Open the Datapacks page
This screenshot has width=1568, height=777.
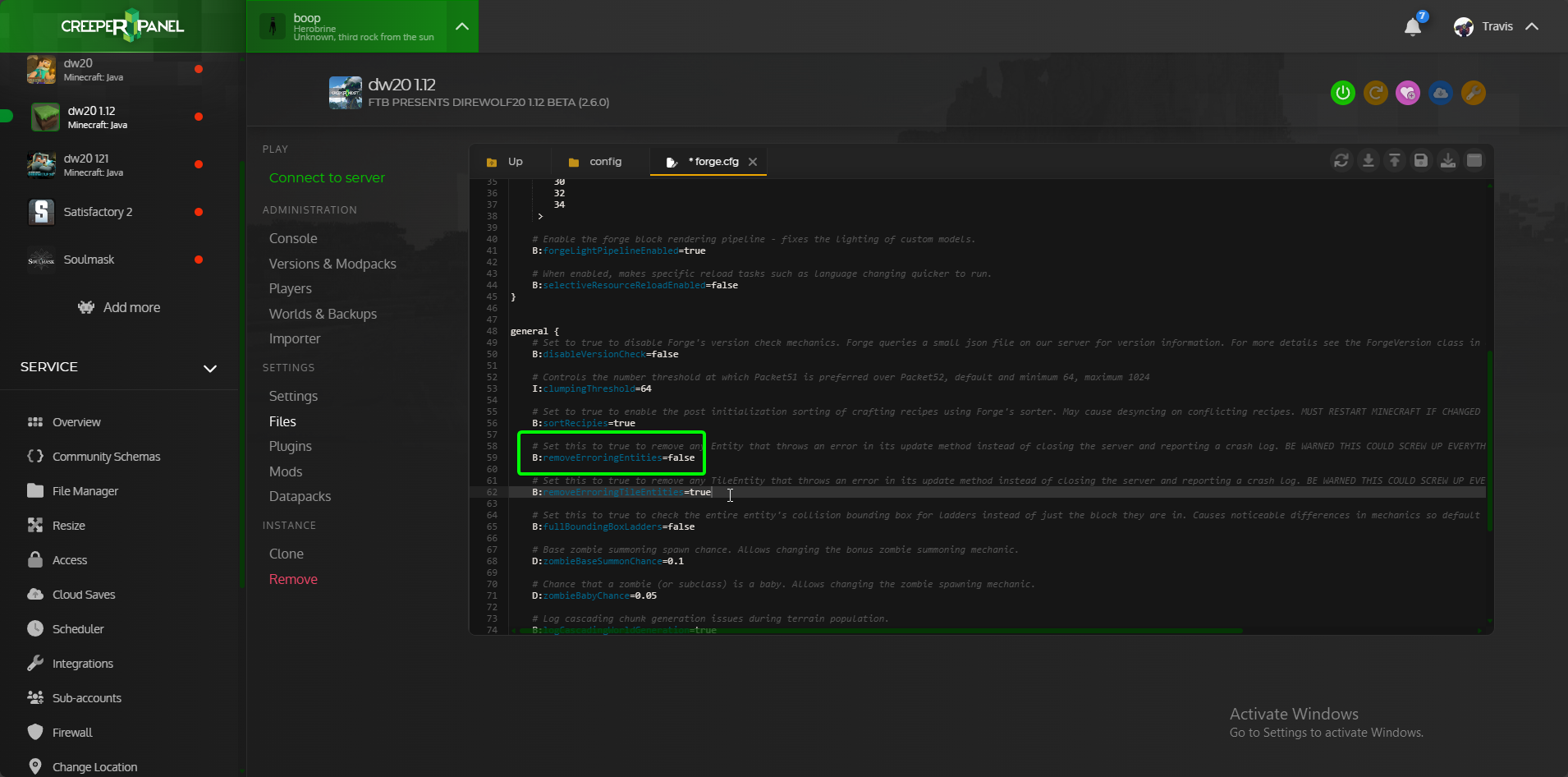300,496
